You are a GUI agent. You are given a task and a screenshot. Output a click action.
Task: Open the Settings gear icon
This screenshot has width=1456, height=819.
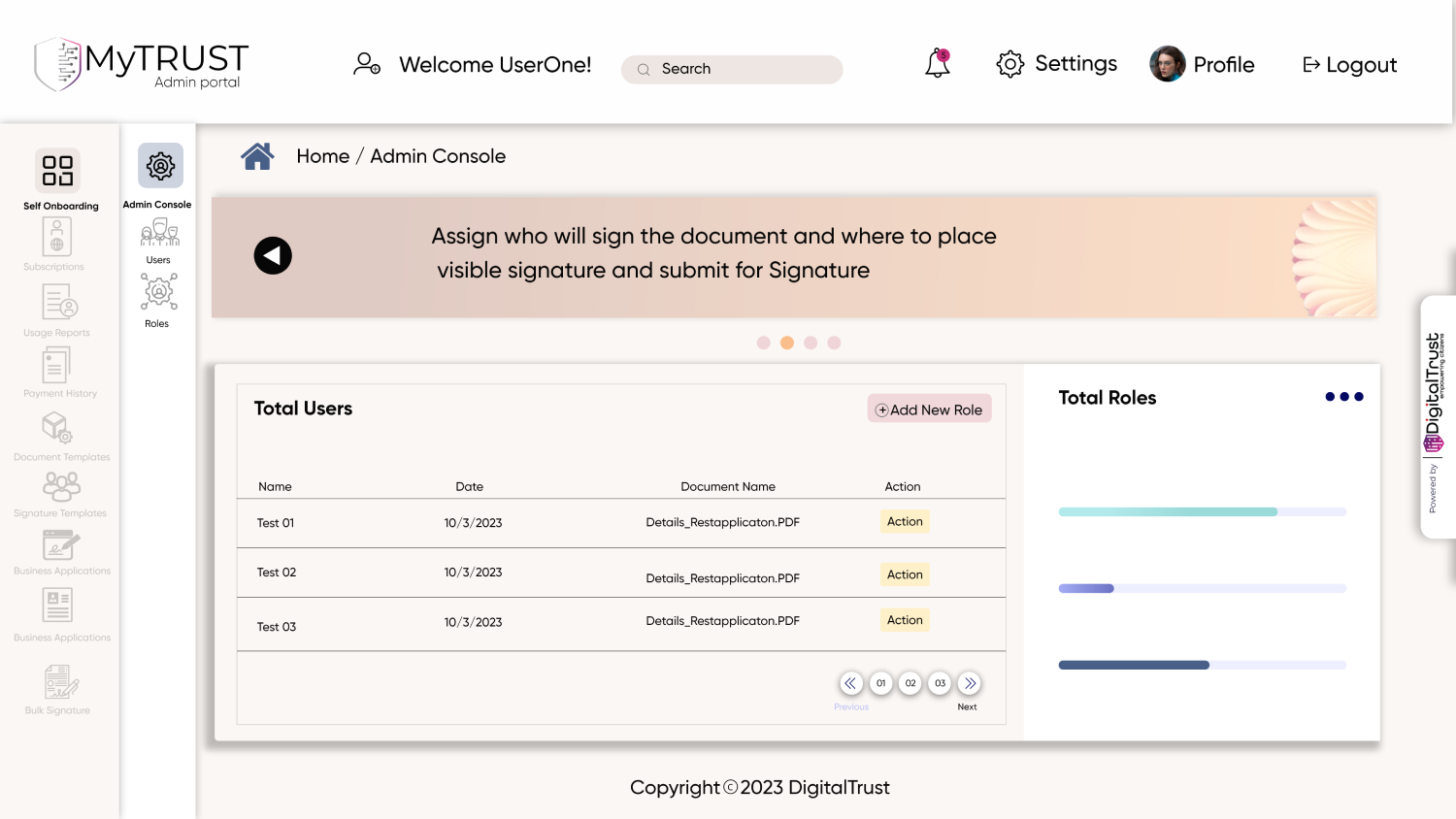(1009, 64)
